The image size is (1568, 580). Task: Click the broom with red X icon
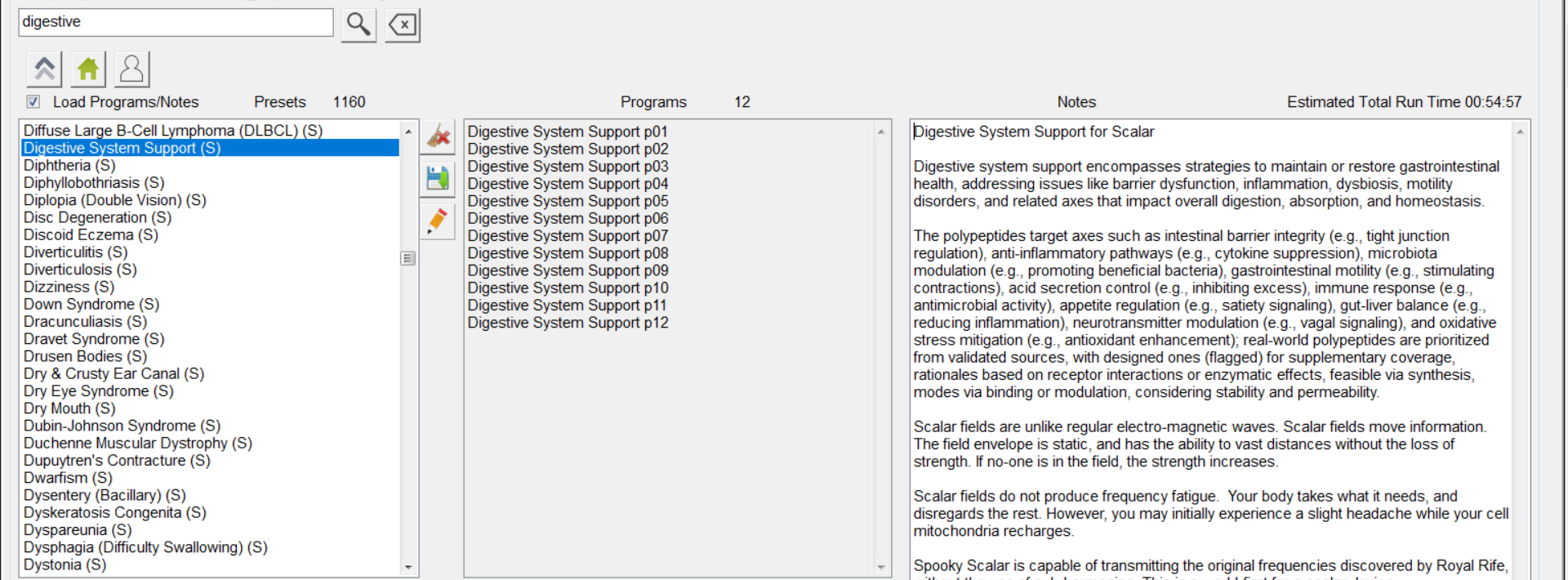438,136
